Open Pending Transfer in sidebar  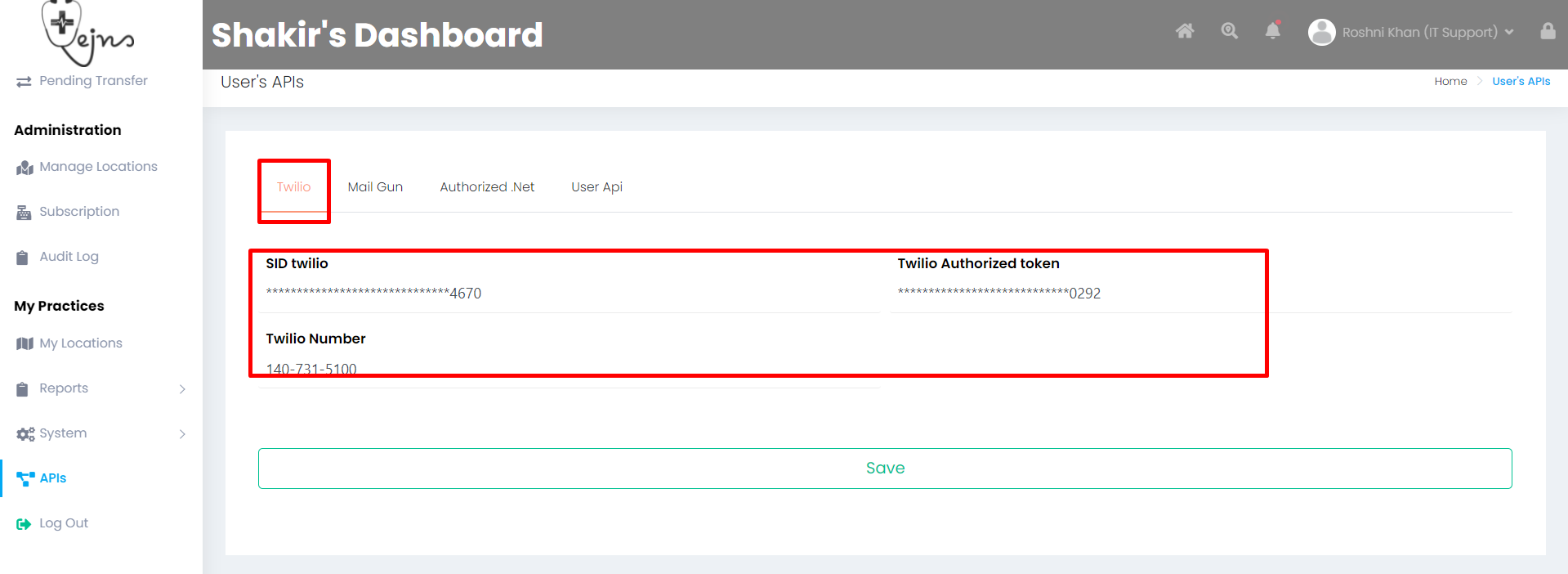point(93,81)
